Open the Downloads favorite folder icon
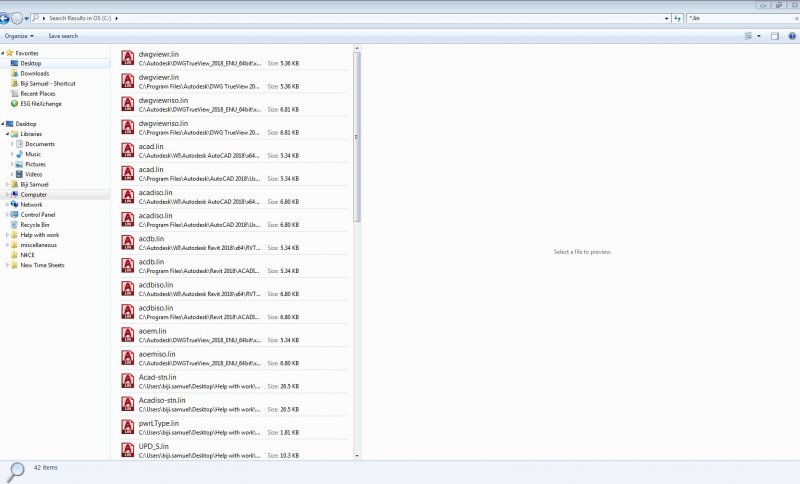This screenshot has height=484, width=800. click(14, 73)
